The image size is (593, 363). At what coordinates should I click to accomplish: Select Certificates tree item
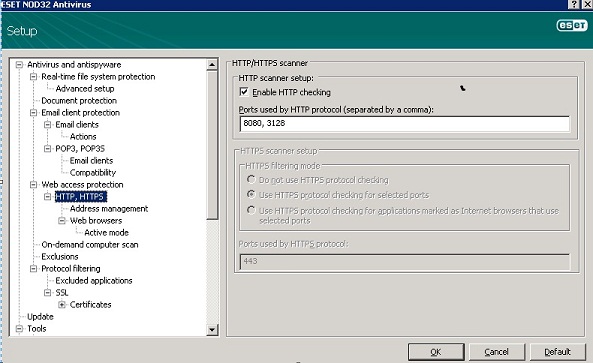pos(90,304)
